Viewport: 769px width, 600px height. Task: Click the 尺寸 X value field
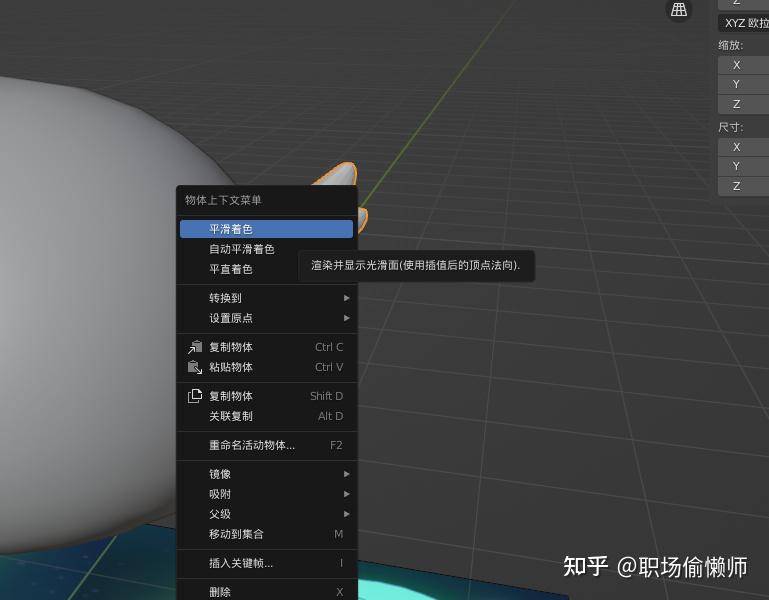click(743, 147)
